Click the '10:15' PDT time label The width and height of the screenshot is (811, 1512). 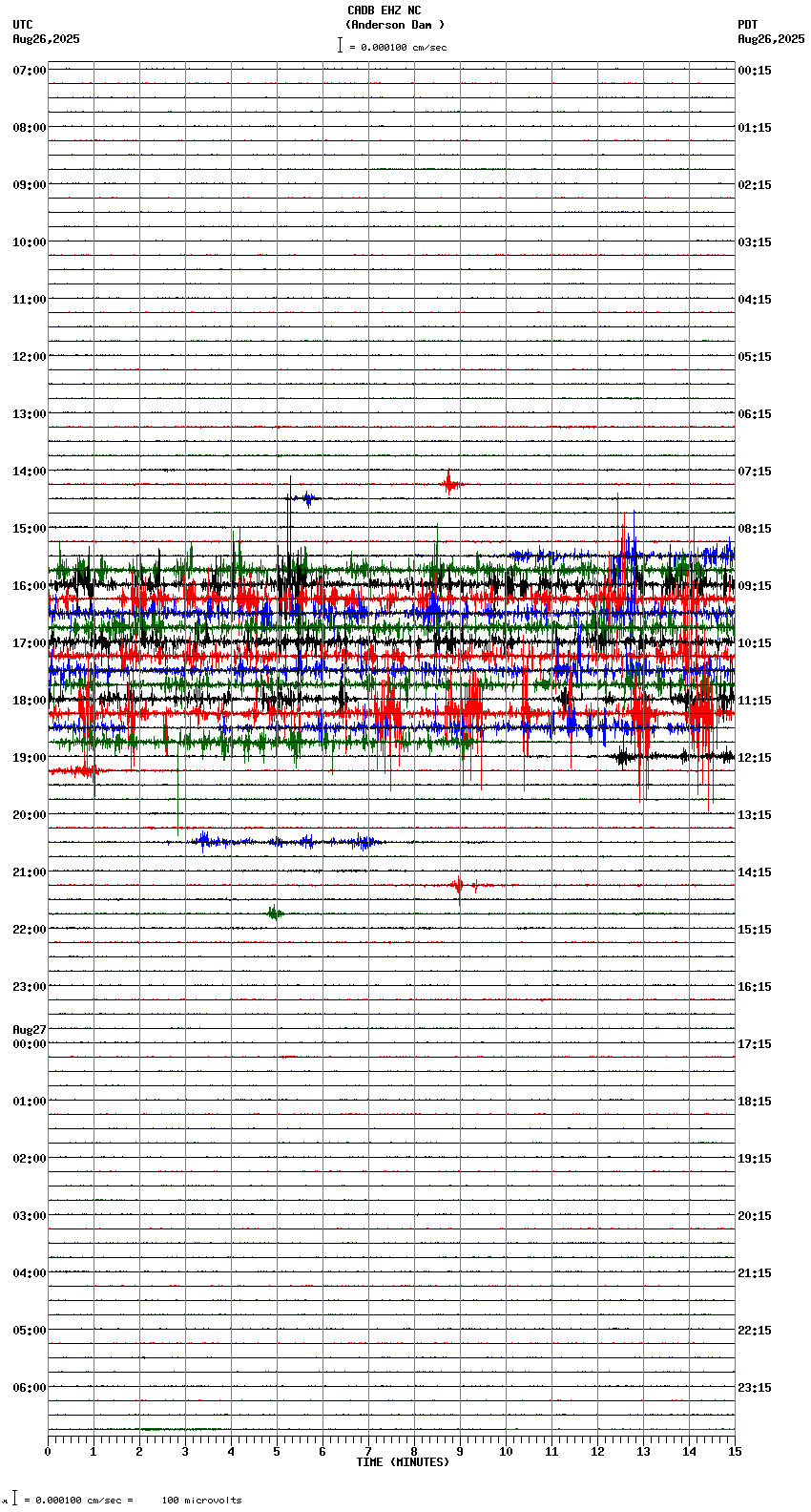(x=755, y=643)
